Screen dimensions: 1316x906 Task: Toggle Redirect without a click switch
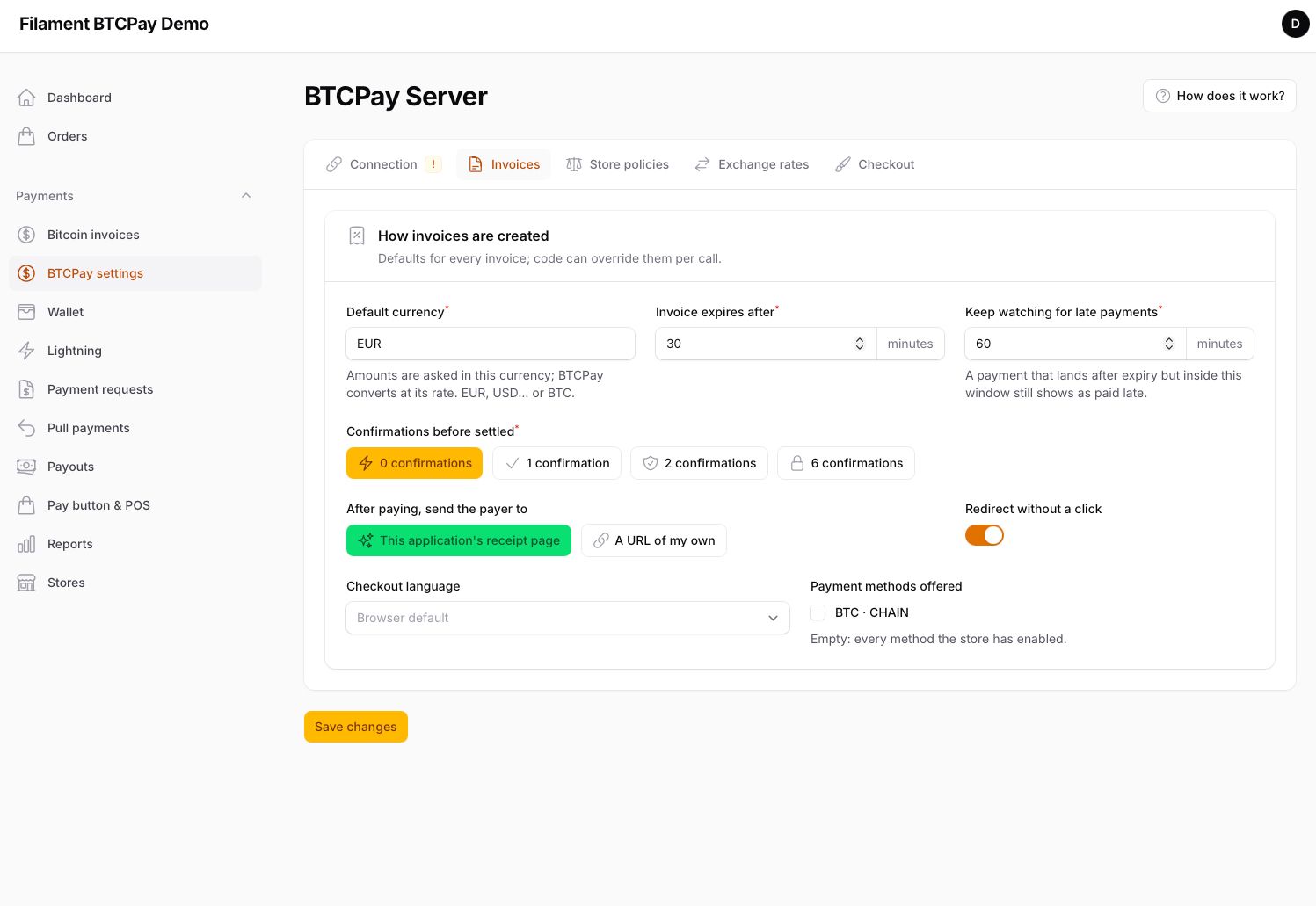pos(985,535)
